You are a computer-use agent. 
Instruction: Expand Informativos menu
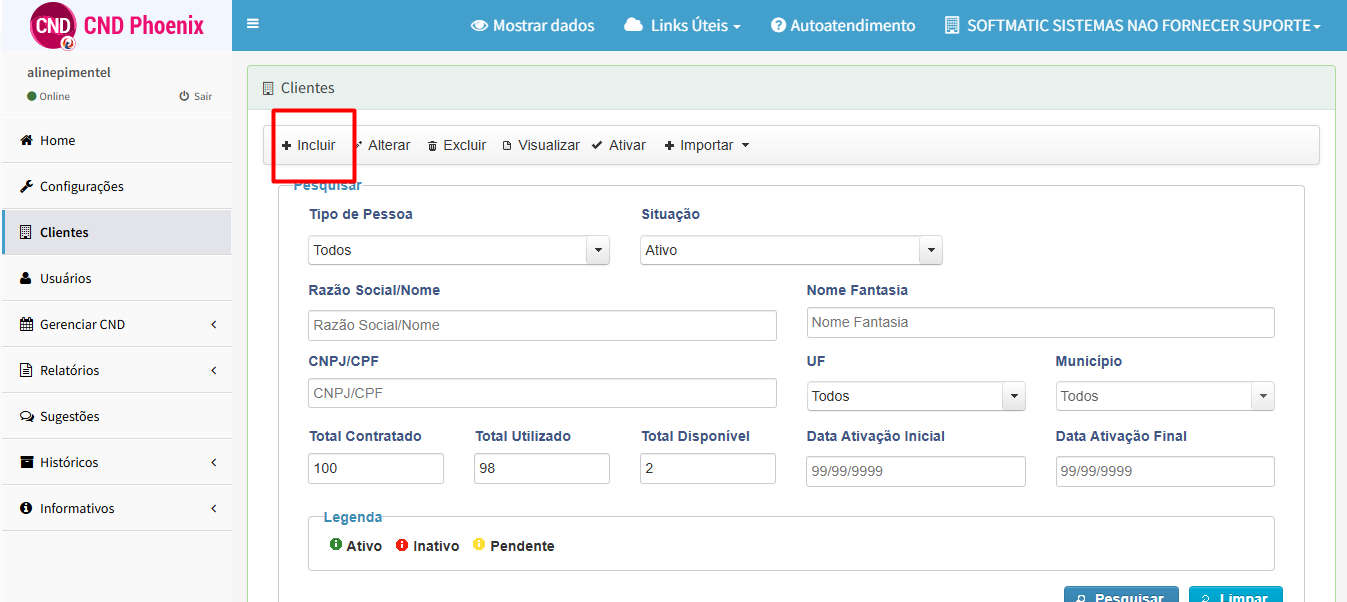point(116,508)
